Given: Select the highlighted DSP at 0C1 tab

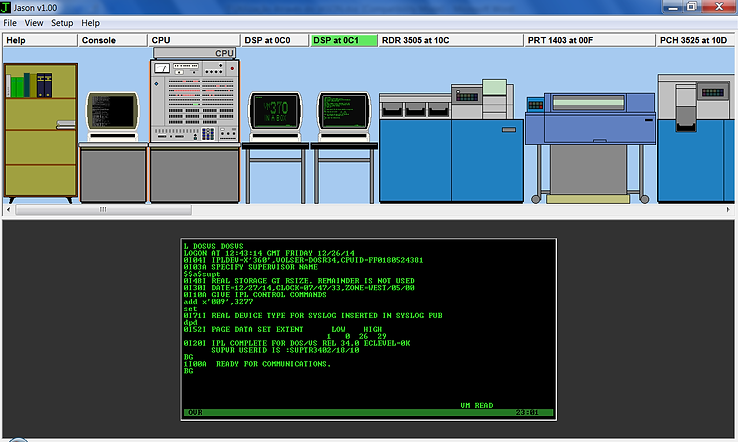Looking at the screenshot, I should (344, 40).
